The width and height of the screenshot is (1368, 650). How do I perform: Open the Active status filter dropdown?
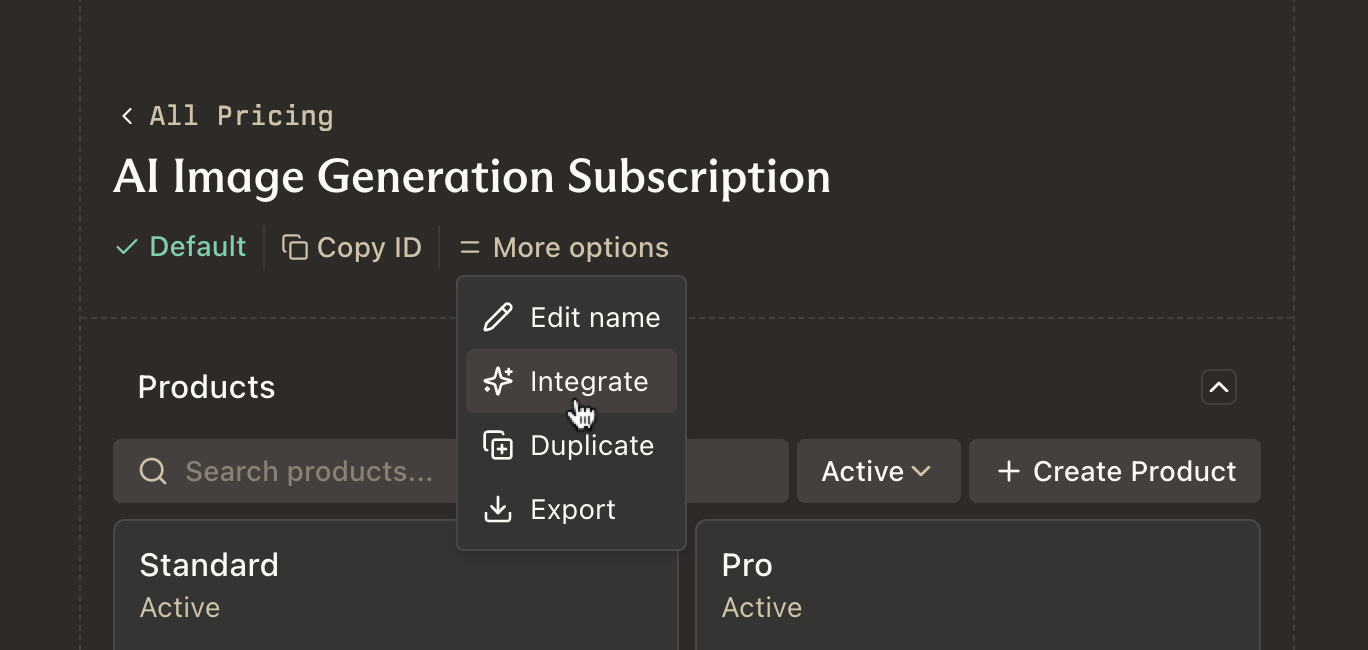coord(878,470)
